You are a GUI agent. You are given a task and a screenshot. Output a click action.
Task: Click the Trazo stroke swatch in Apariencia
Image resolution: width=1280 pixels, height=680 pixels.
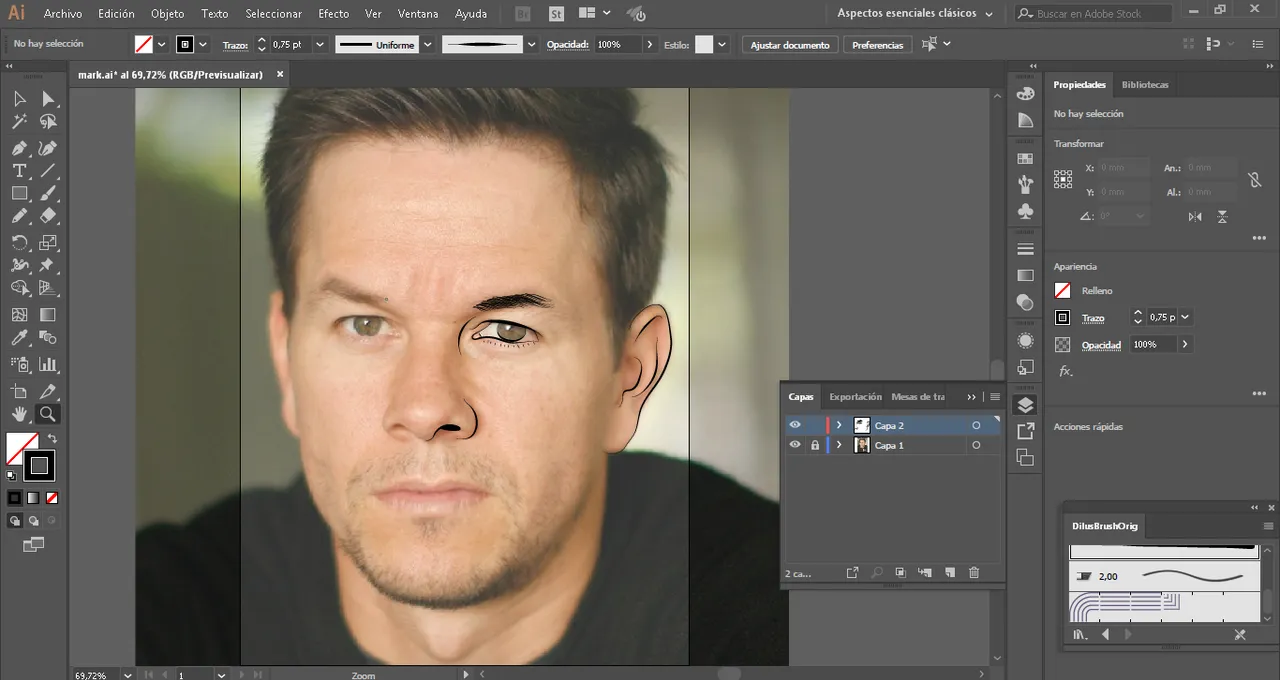point(1062,317)
